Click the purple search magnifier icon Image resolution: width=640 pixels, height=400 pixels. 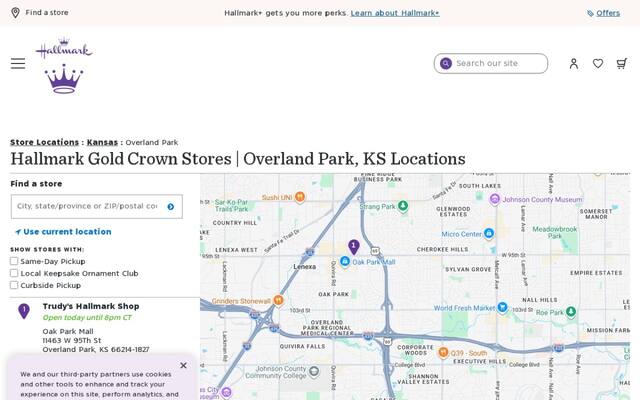tap(446, 63)
